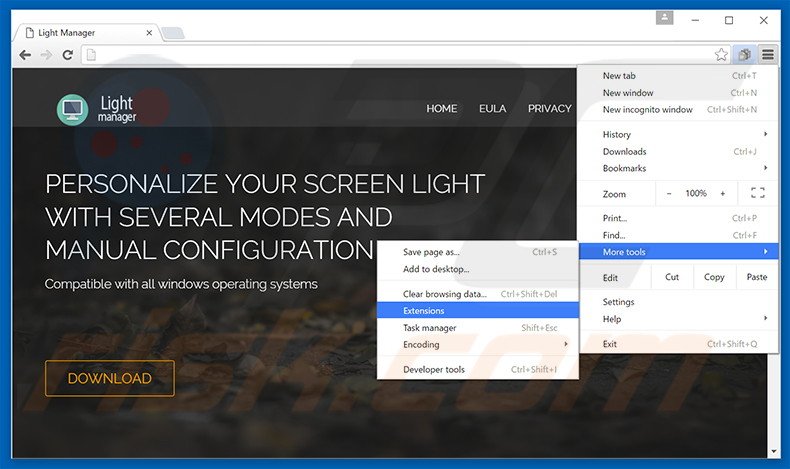Select the Light Manager tab

pyautogui.click(x=87, y=33)
